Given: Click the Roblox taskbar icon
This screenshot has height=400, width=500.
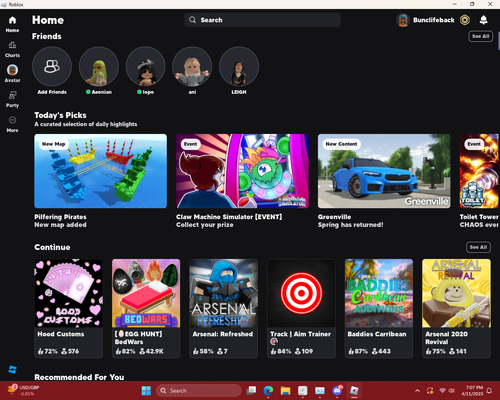Looking at the screenshot, I should [354, 391].
